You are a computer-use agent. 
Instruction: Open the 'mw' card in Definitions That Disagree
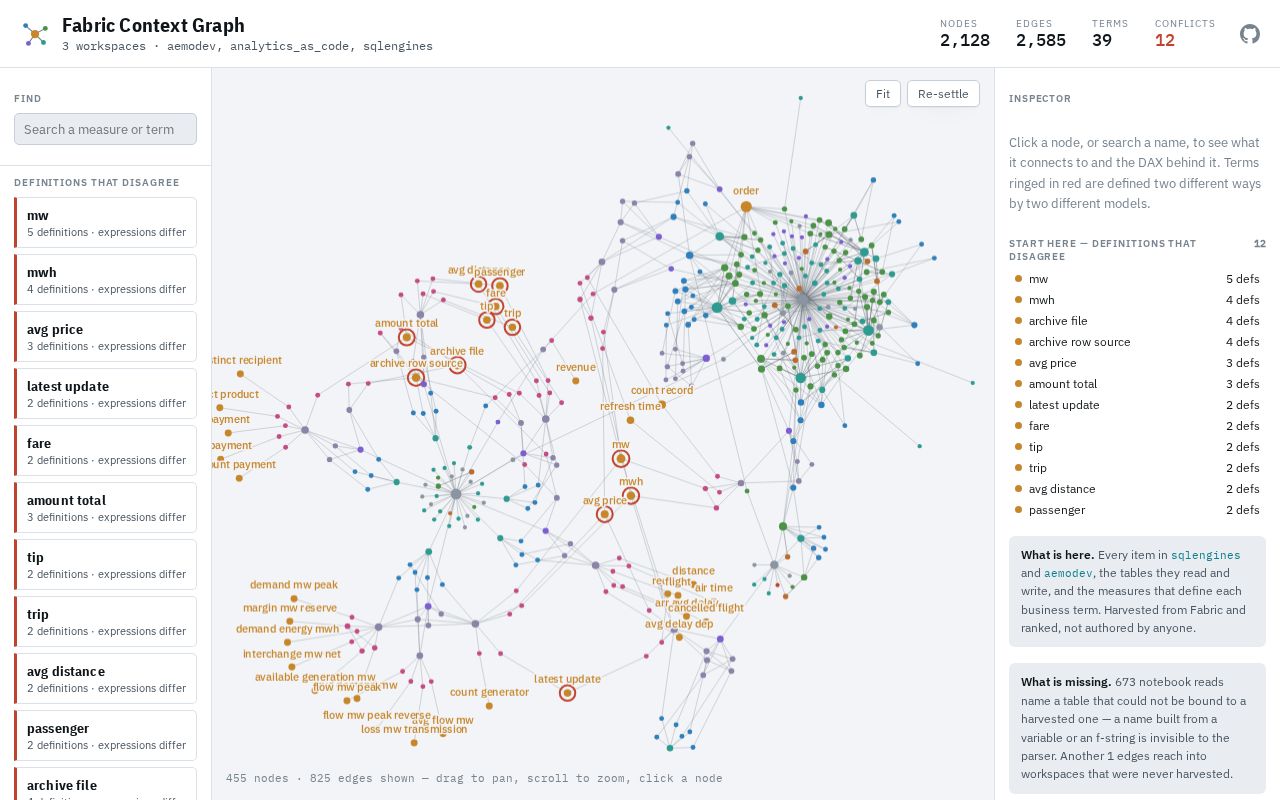[x=105, y=223]
